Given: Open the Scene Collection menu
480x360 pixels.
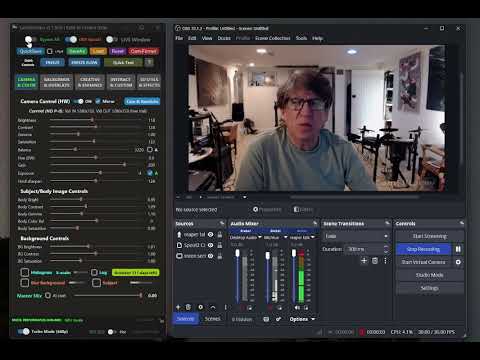Looking at the screenshot, I should [273, 38].
